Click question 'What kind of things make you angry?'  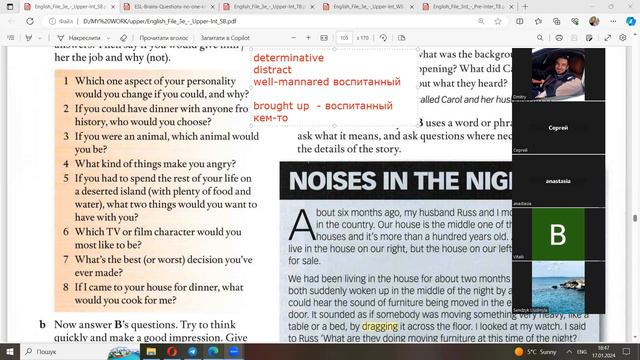click(155, 164)
